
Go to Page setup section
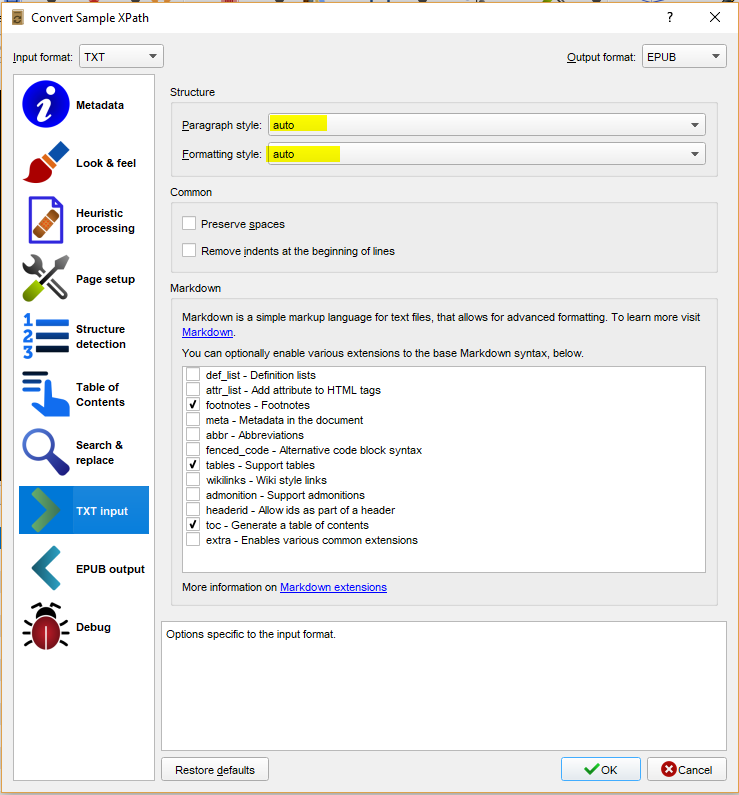[x=84, y=279]
